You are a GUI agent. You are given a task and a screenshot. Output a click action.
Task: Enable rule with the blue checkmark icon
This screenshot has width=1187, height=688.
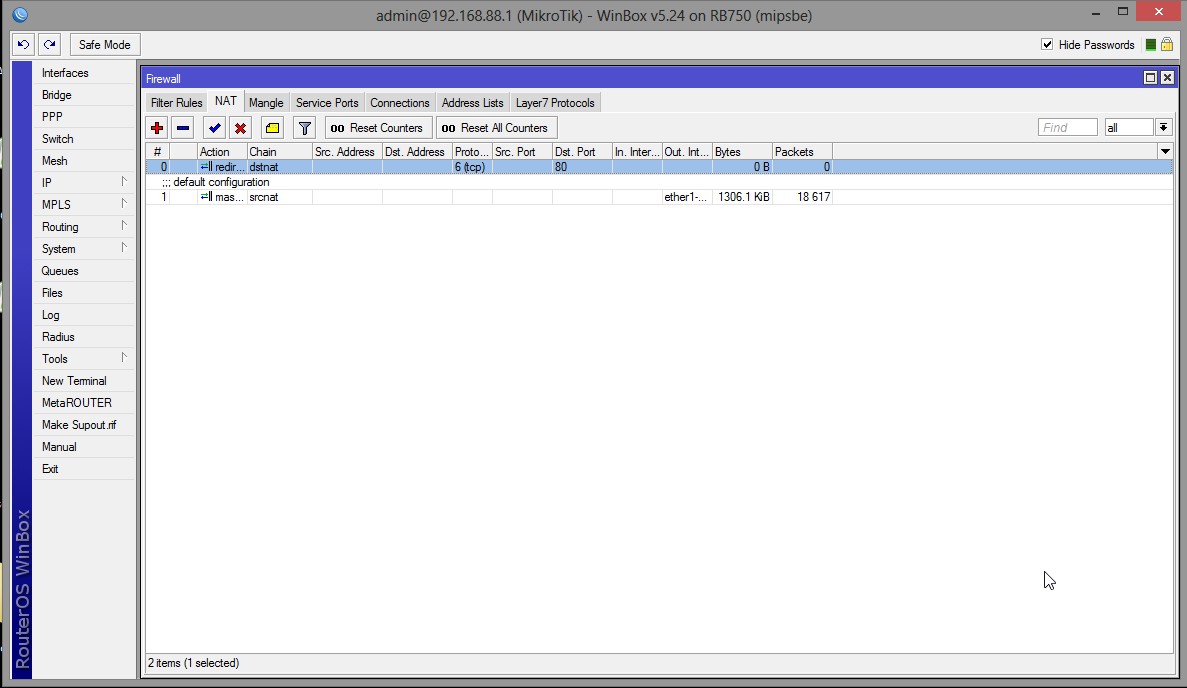pos(215,128)
